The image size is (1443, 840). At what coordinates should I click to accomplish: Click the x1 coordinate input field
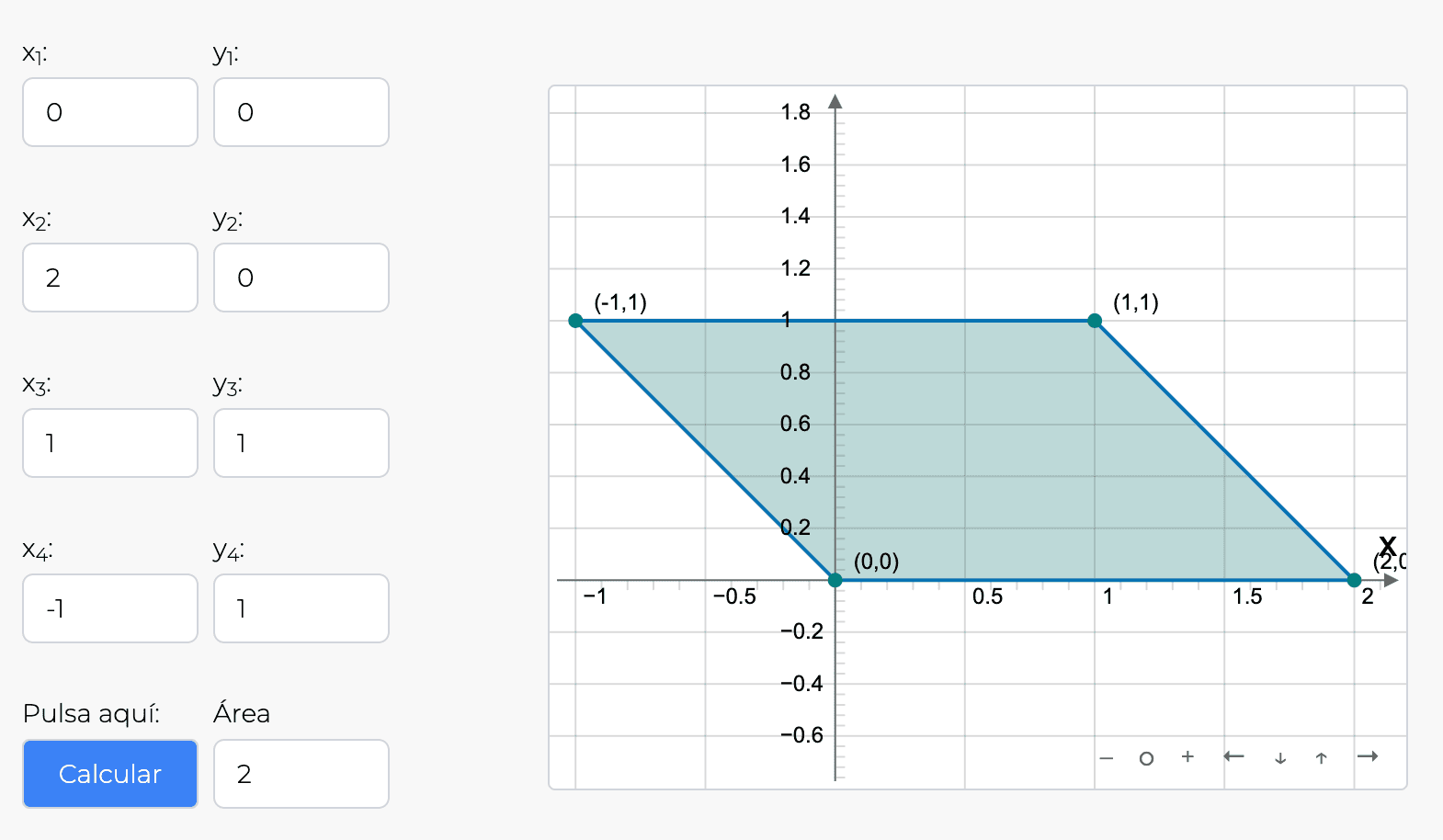(x=110, y=112)
